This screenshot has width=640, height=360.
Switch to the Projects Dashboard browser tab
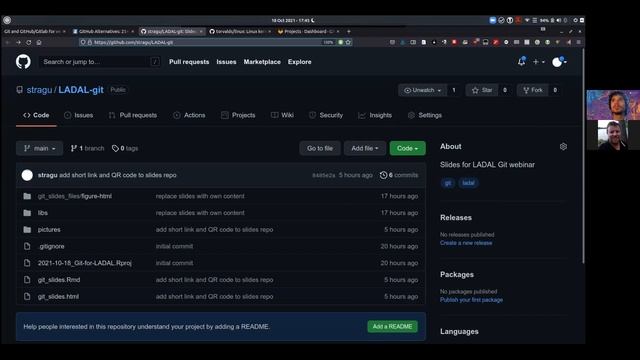click(x=308, y=31)
